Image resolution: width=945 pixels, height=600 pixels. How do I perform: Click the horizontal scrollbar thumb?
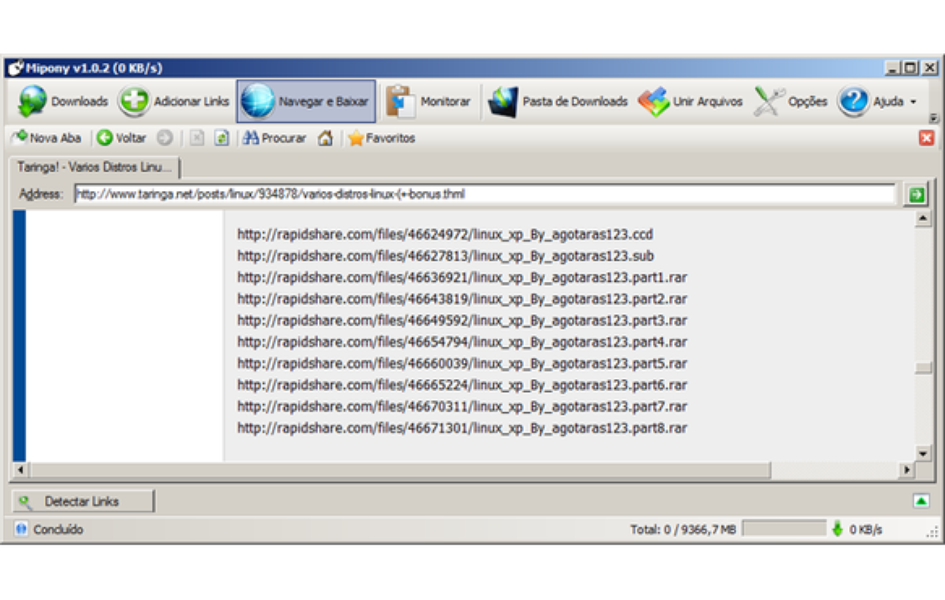(400, 469)
